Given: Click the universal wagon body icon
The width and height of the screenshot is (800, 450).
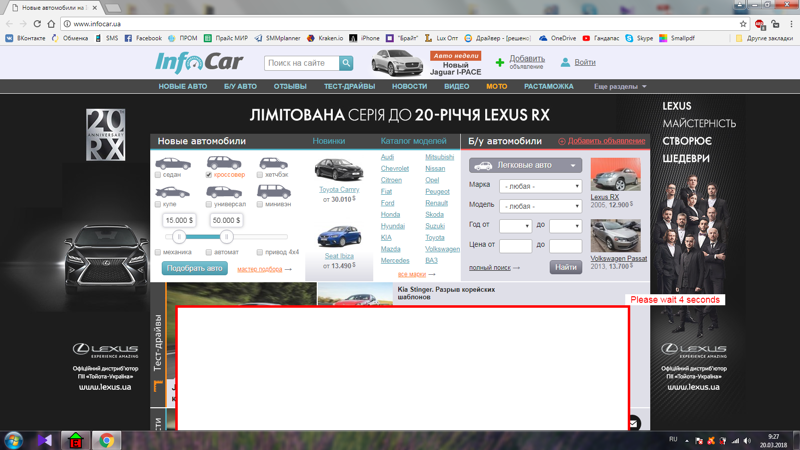Looking at the screenshot, I should tap(224, 192).
